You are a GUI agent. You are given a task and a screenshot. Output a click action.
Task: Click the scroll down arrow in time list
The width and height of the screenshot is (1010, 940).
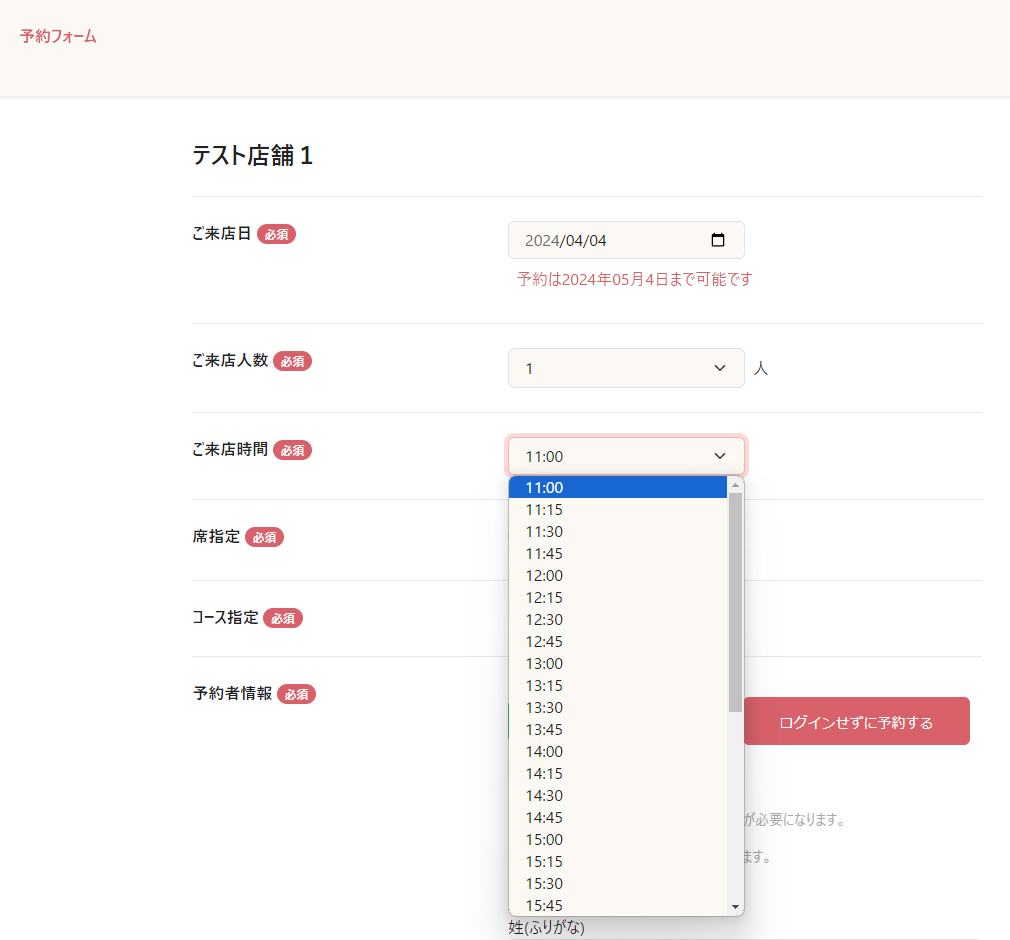click(735, 906)
